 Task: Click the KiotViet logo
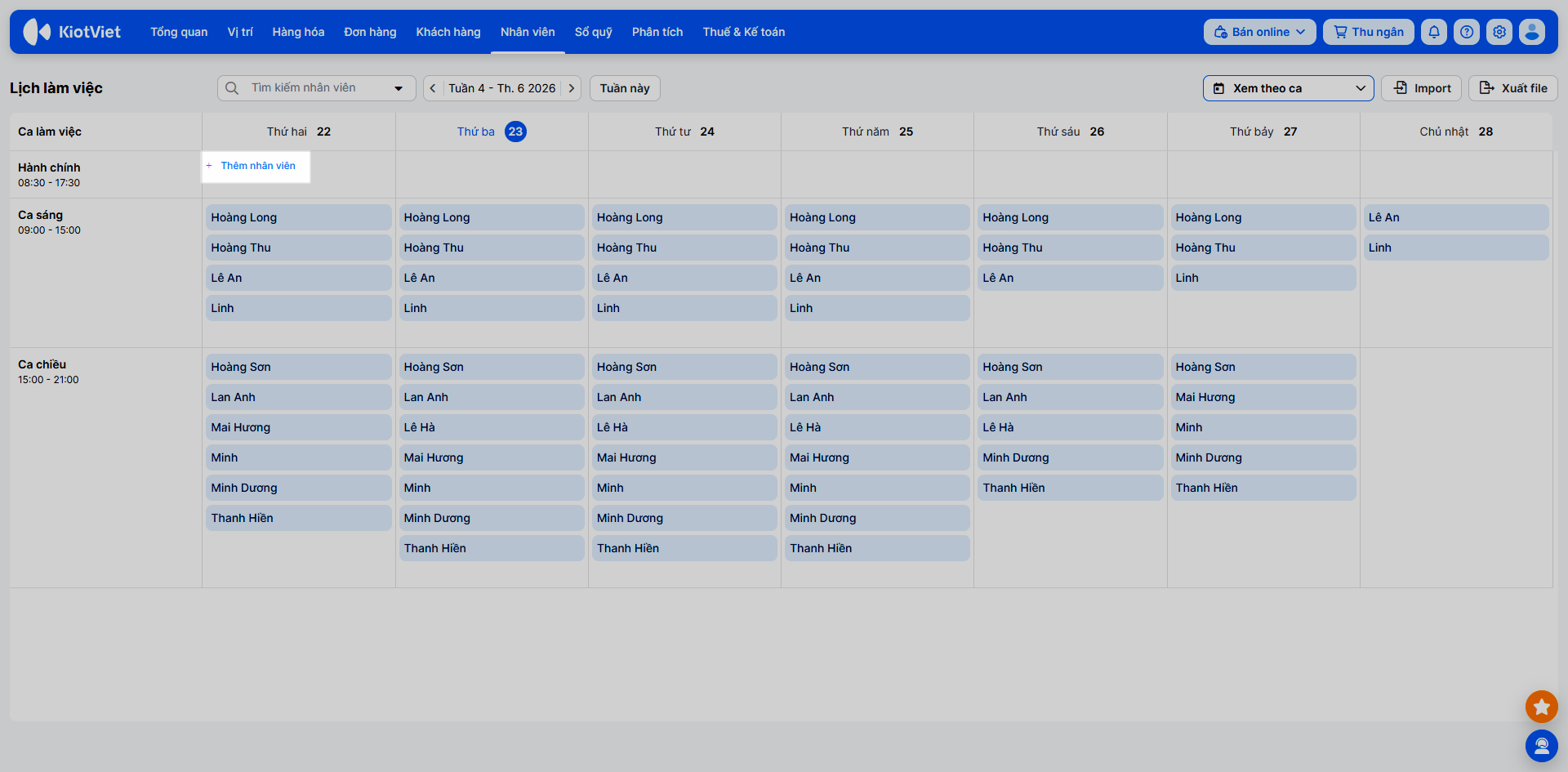click(x=72, y=32)
